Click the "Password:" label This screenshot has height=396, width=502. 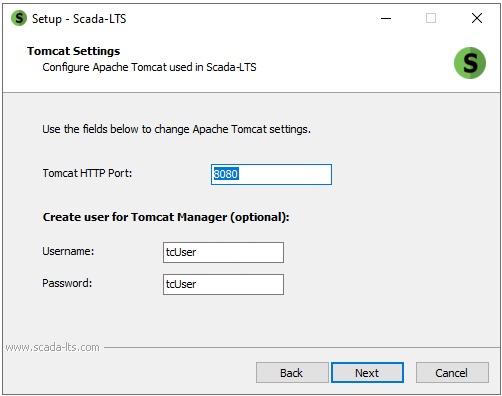[x=67, y=283]
